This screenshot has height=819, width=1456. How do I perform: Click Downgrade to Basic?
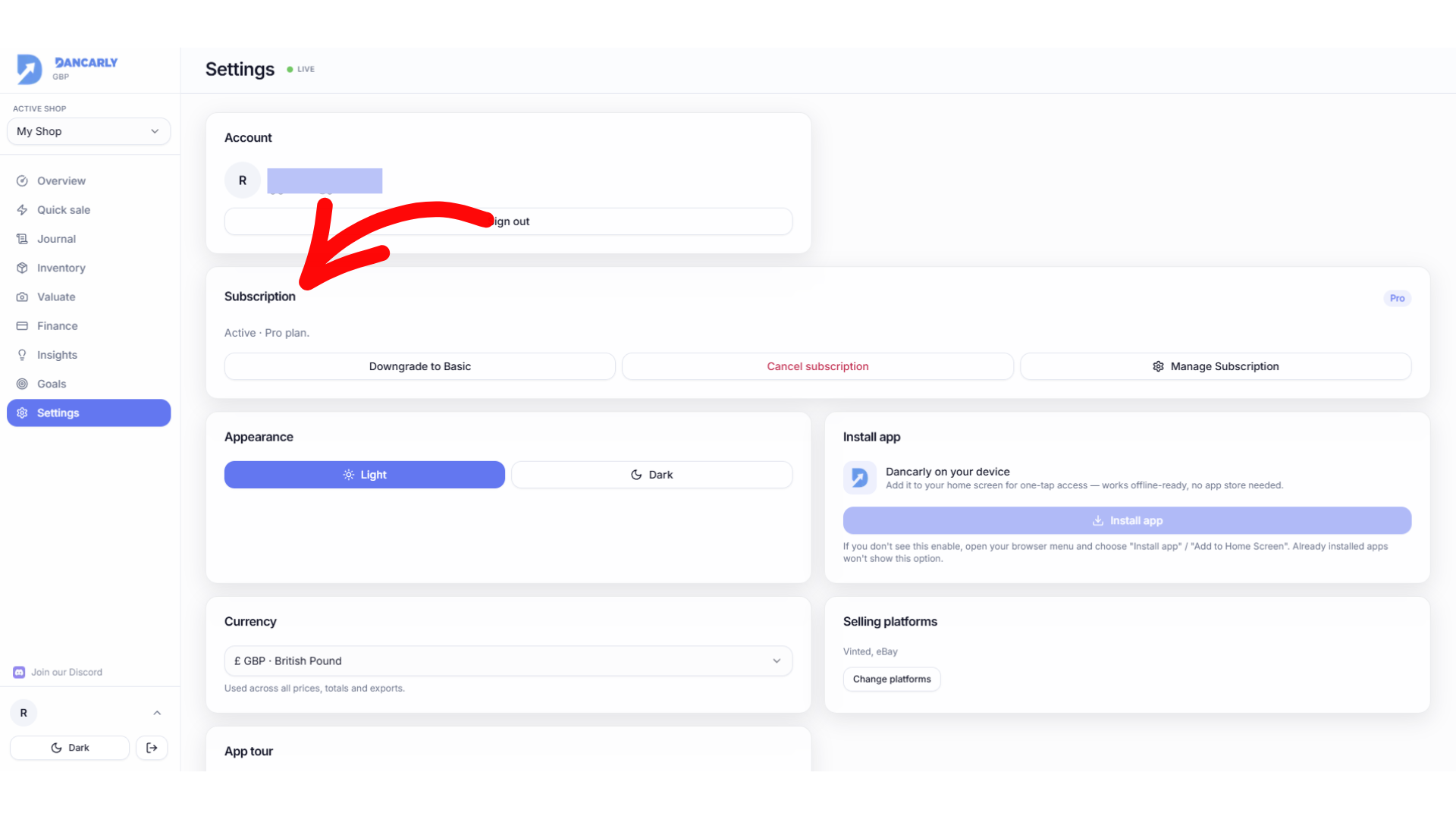[420, 366]
